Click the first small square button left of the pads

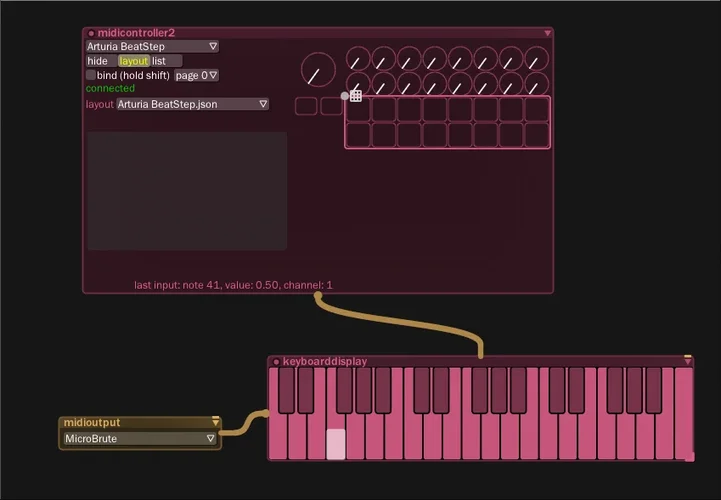(306, 106)
